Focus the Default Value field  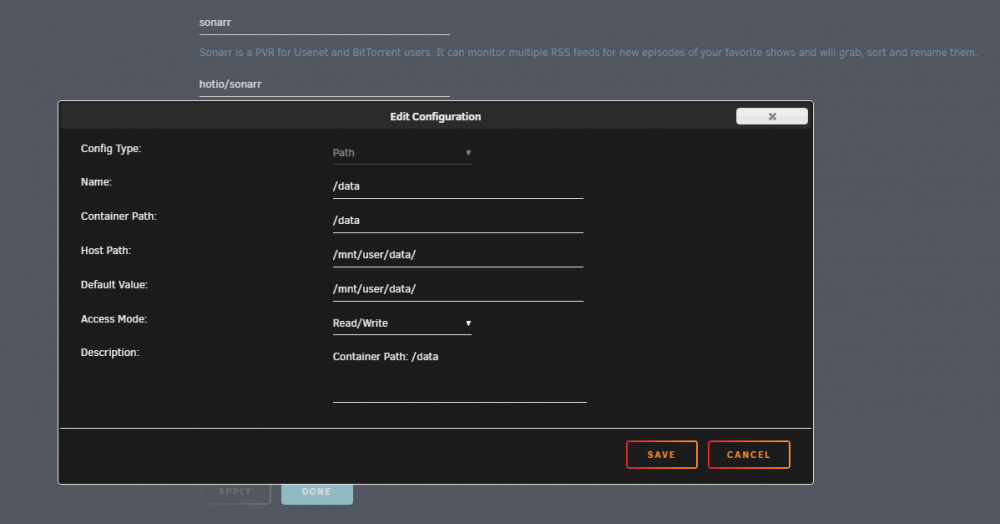click(x=458, y=289)
